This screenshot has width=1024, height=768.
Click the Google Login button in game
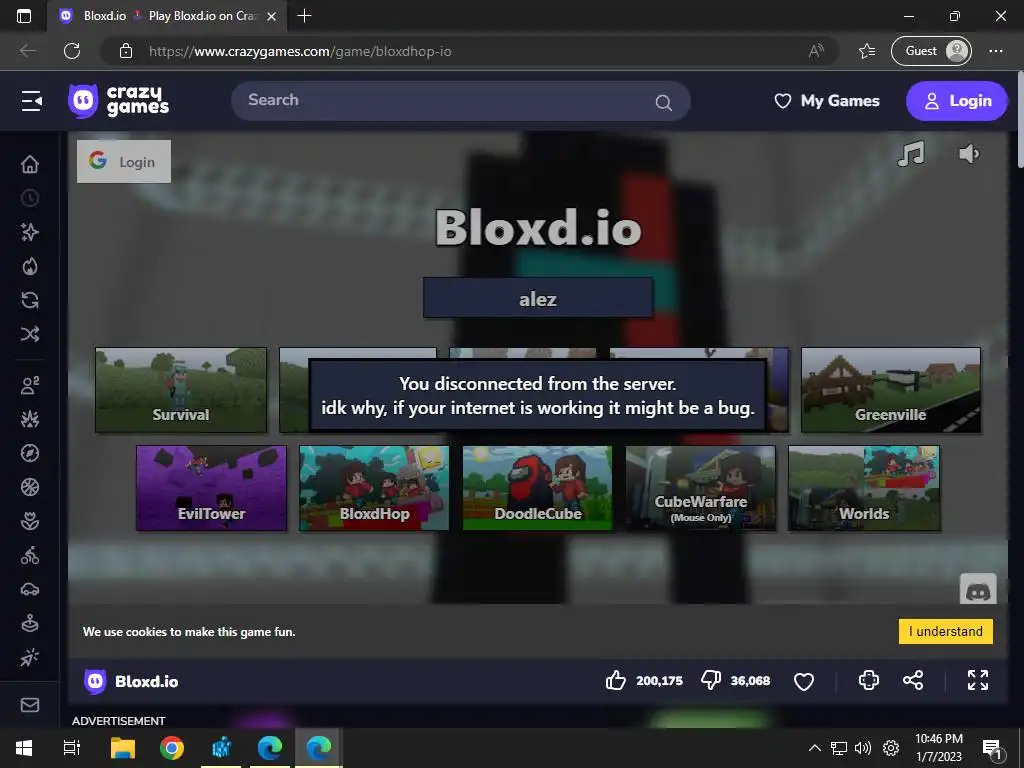pos(124,161)
